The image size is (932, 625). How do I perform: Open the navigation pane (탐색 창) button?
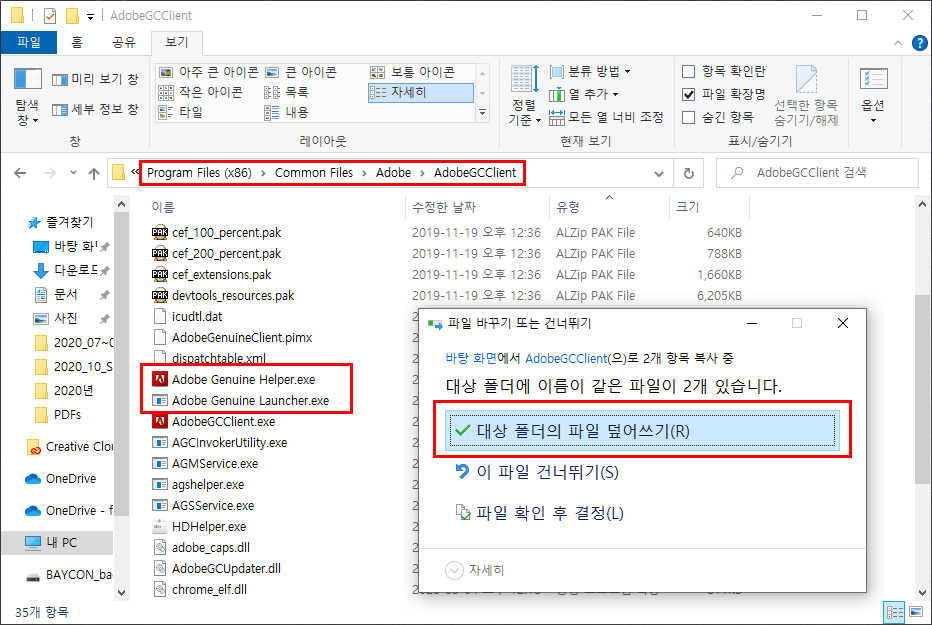[27, 96]
